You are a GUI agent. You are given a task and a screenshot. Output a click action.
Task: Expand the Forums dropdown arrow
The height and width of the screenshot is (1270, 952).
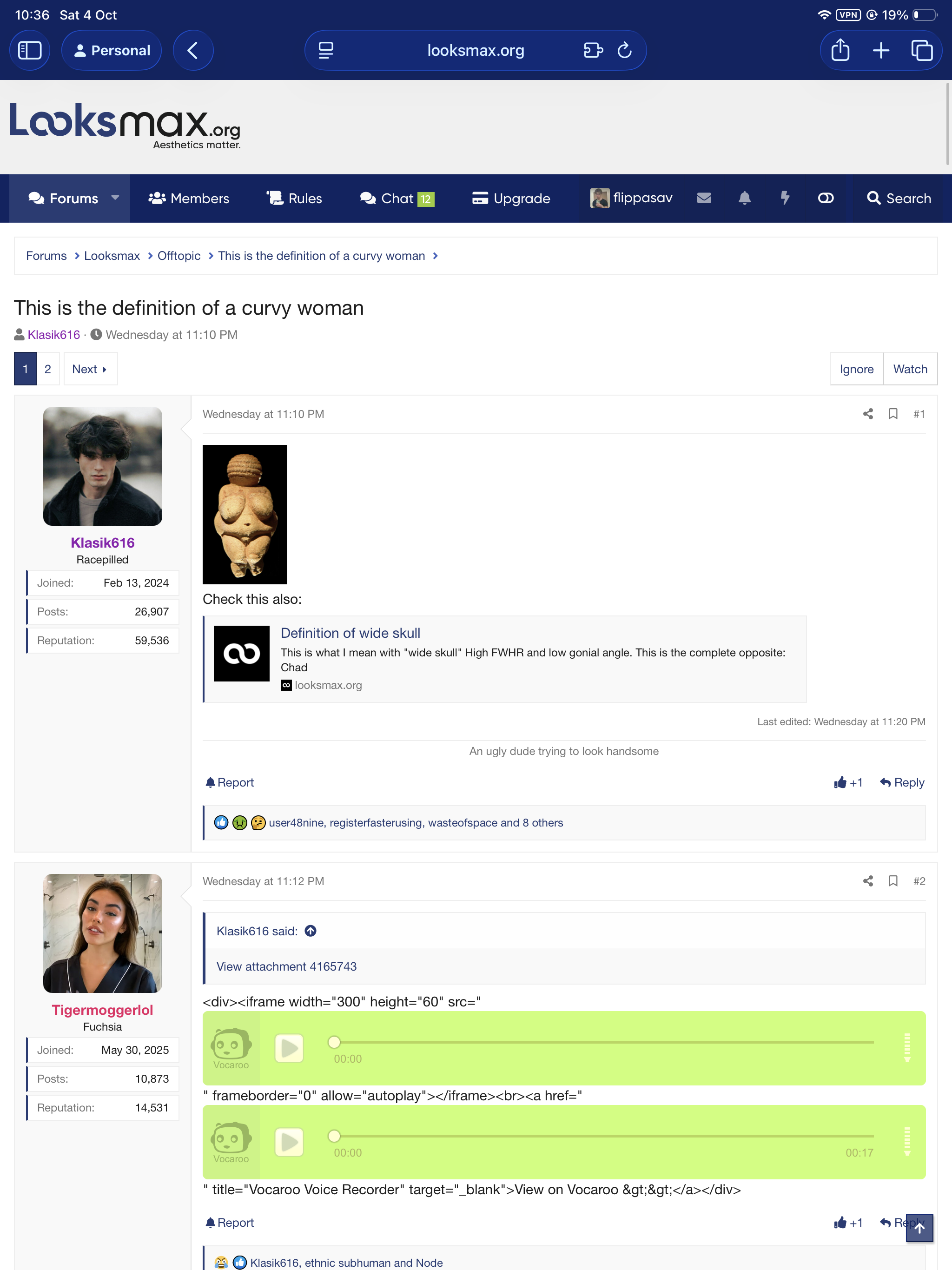tap(115, 198)
